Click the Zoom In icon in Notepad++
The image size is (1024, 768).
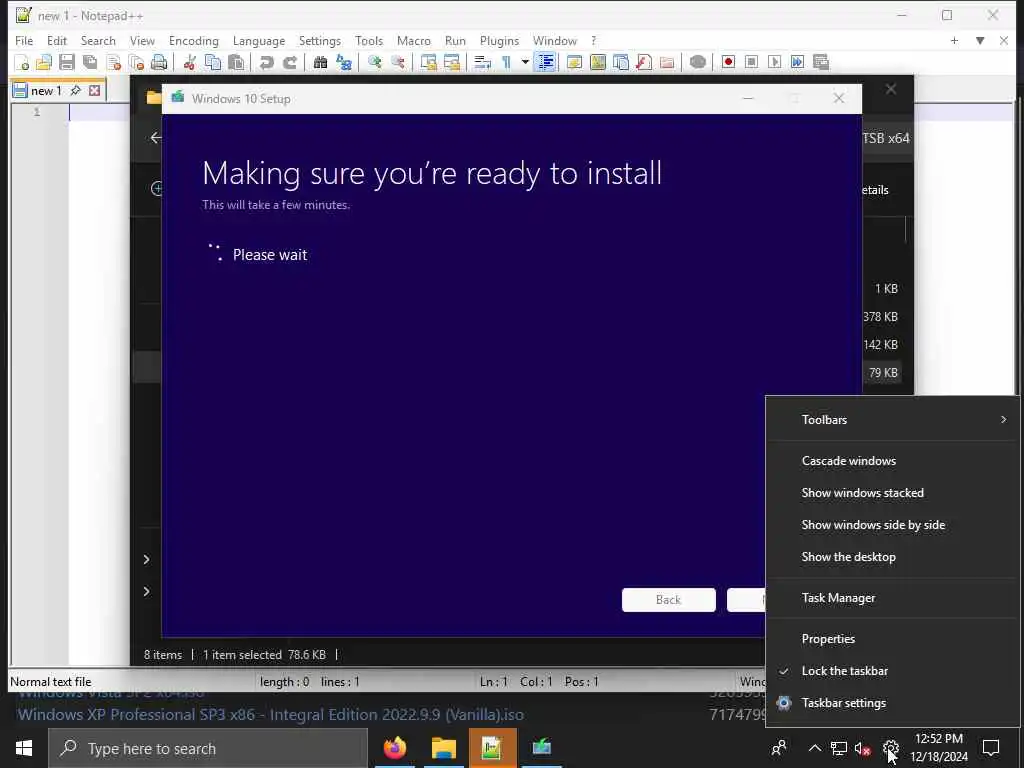tap(375, 63)
